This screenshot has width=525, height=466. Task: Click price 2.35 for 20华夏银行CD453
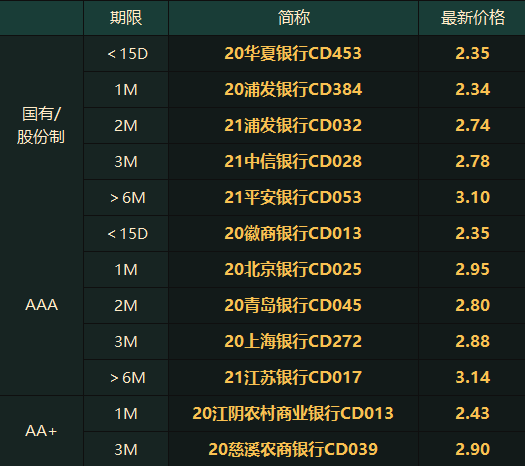pyautogui.click(x=472, y=53)
